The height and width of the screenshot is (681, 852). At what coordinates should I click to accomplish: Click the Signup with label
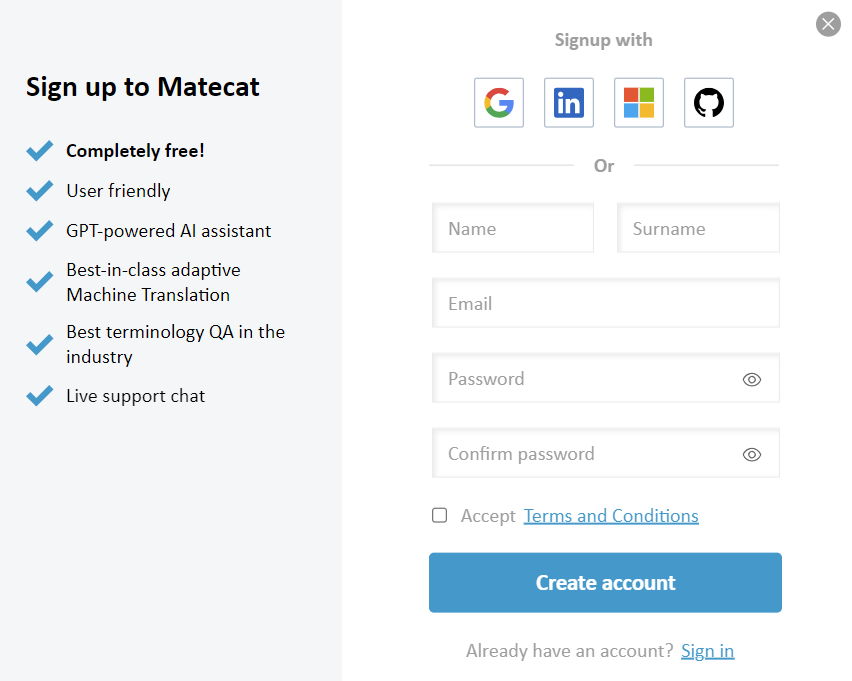click(x=603, y=40)
